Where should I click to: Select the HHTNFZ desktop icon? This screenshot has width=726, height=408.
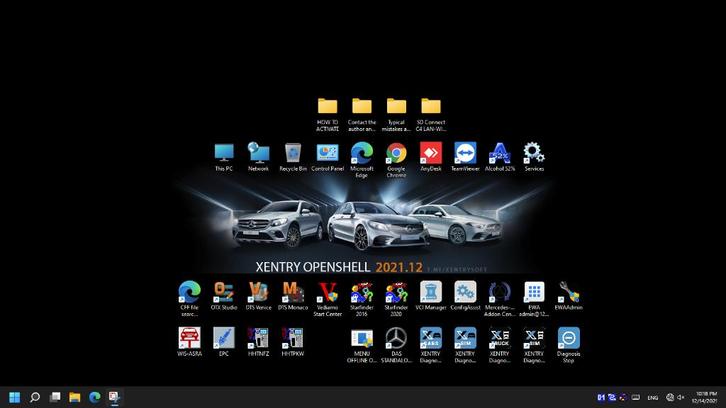point(259,338)
